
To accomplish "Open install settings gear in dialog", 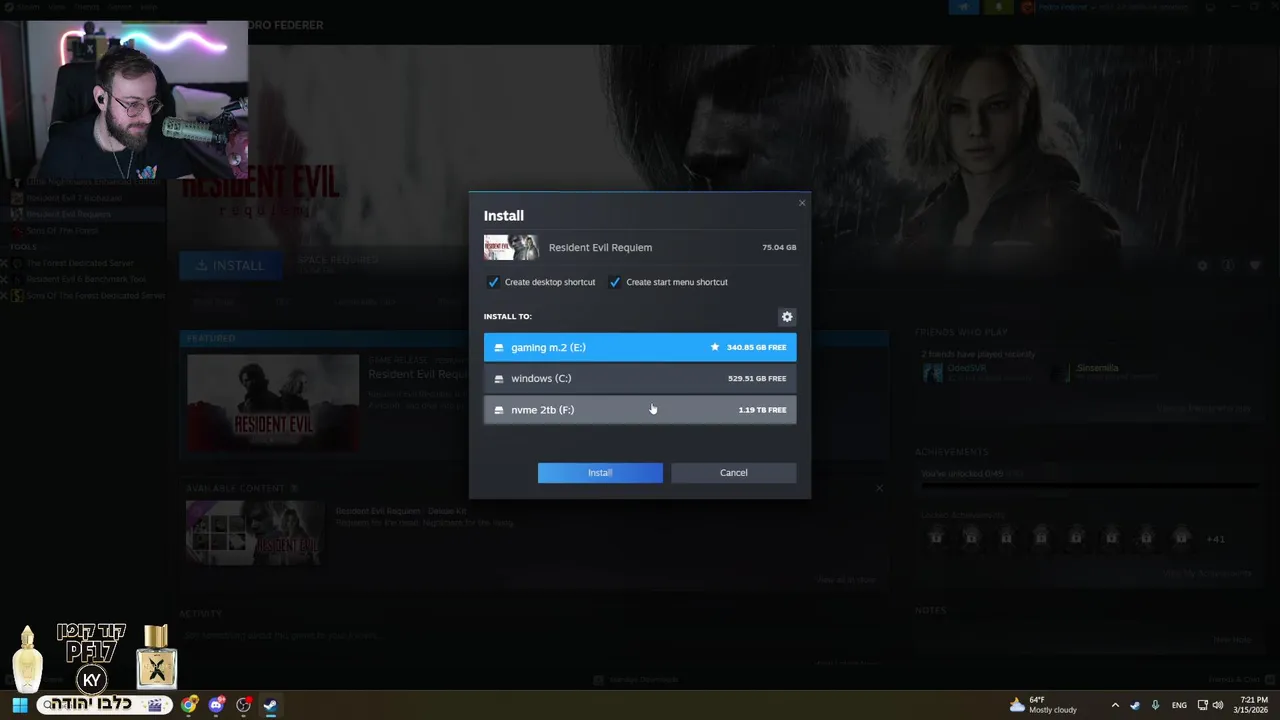I will tap(787, 317).
